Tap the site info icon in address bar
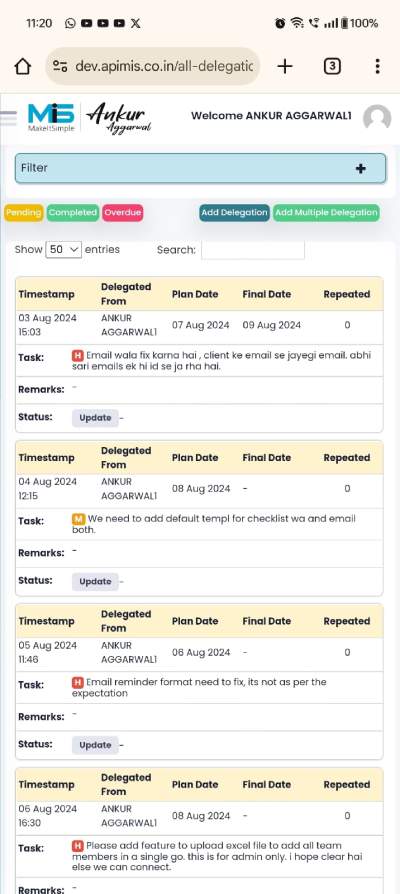The width and height of the screenshot is (400, 894). click(x=60, y=66)
